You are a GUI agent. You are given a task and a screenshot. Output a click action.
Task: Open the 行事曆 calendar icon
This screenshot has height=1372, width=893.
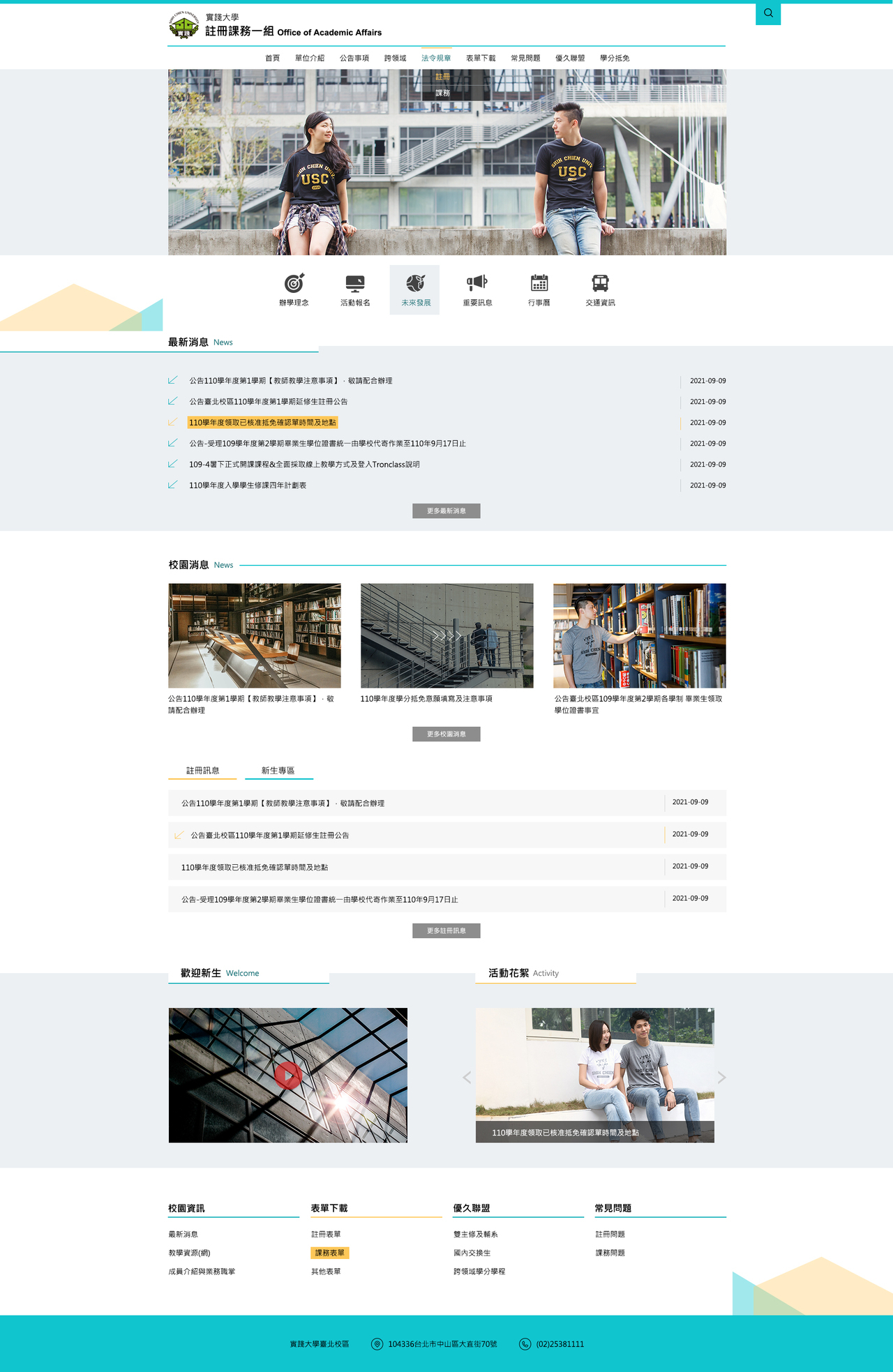pyautogui.click(x=539, y=282)
